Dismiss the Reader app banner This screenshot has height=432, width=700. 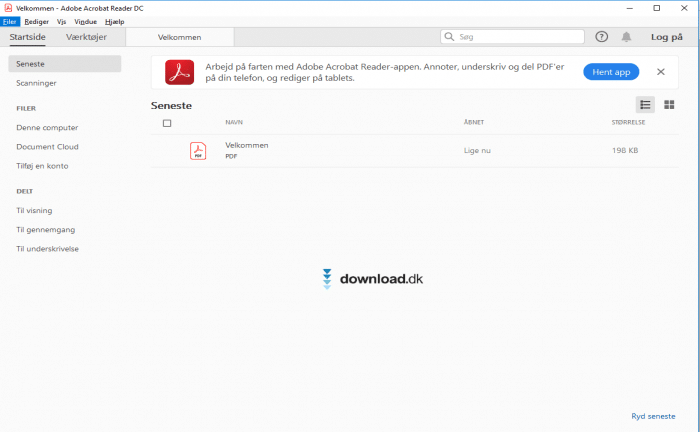tap(661, 72)
